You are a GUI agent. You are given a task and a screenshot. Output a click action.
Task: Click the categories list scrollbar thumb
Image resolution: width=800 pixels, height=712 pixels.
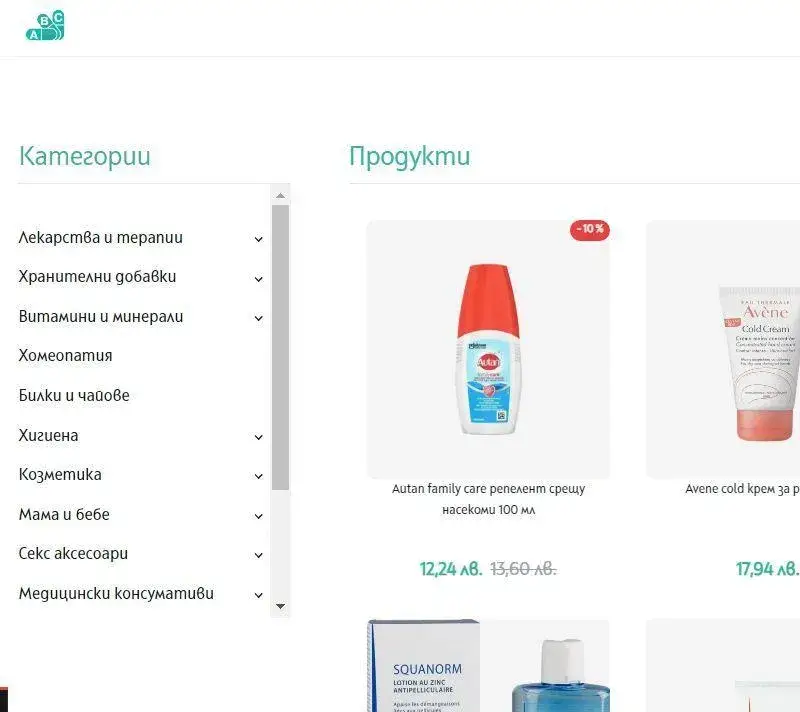[x=280, y=348]
